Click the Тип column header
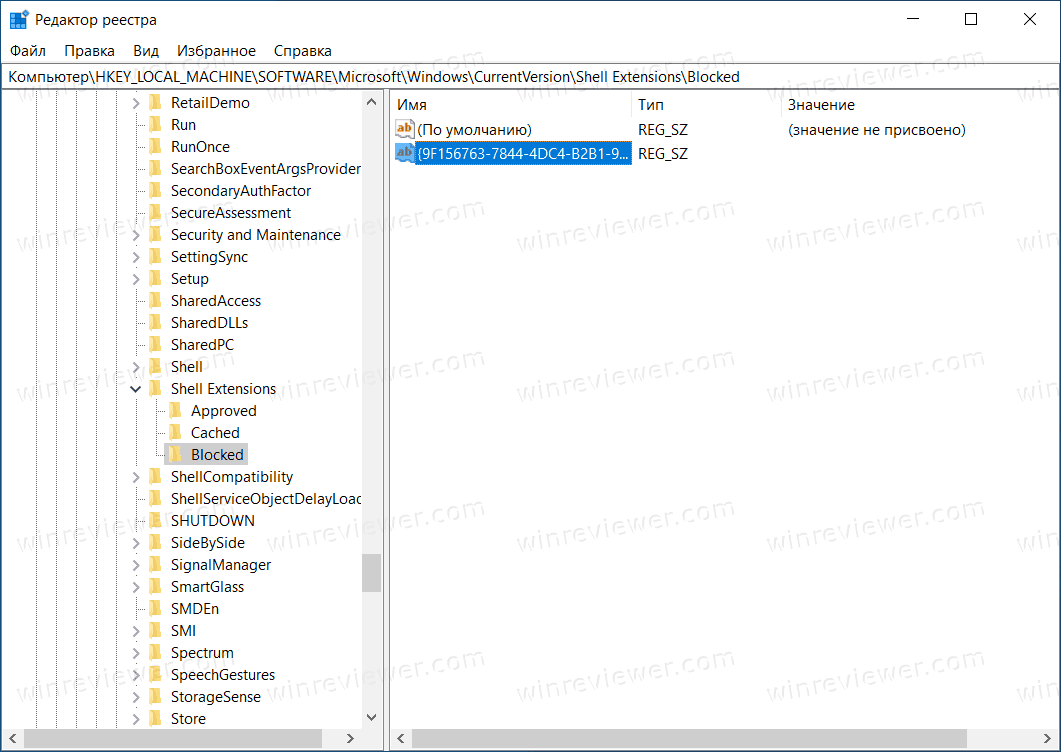 point(707,105)
